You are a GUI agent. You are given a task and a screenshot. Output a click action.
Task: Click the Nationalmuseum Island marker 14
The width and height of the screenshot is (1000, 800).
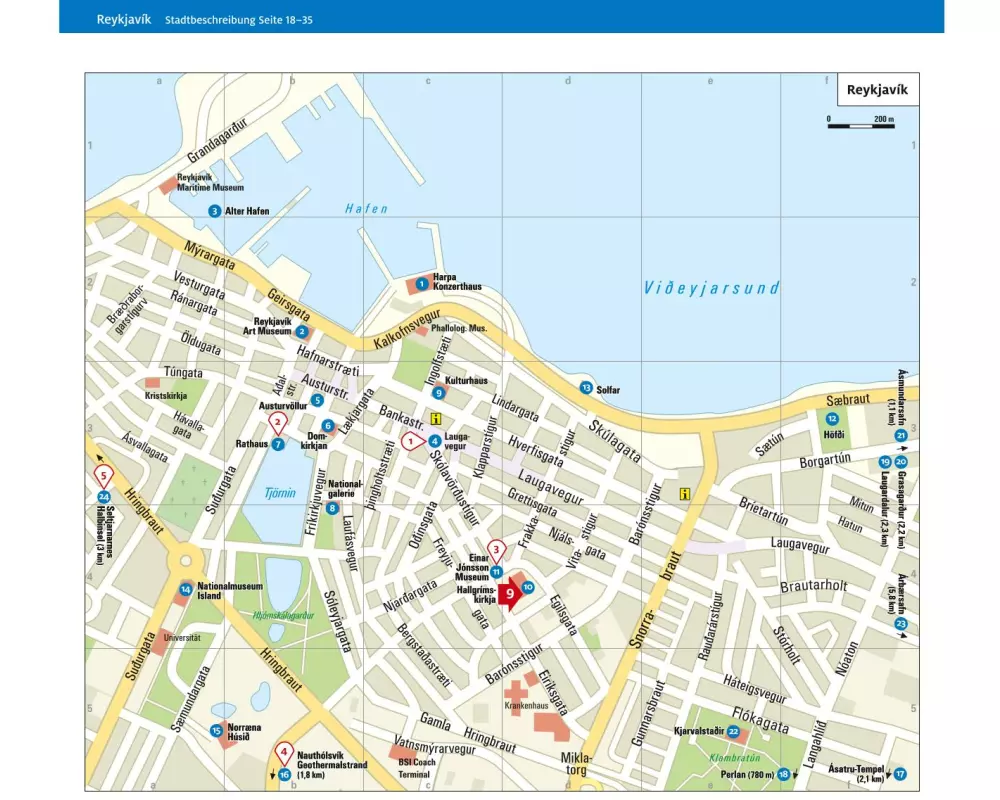[x=185, y=590]
